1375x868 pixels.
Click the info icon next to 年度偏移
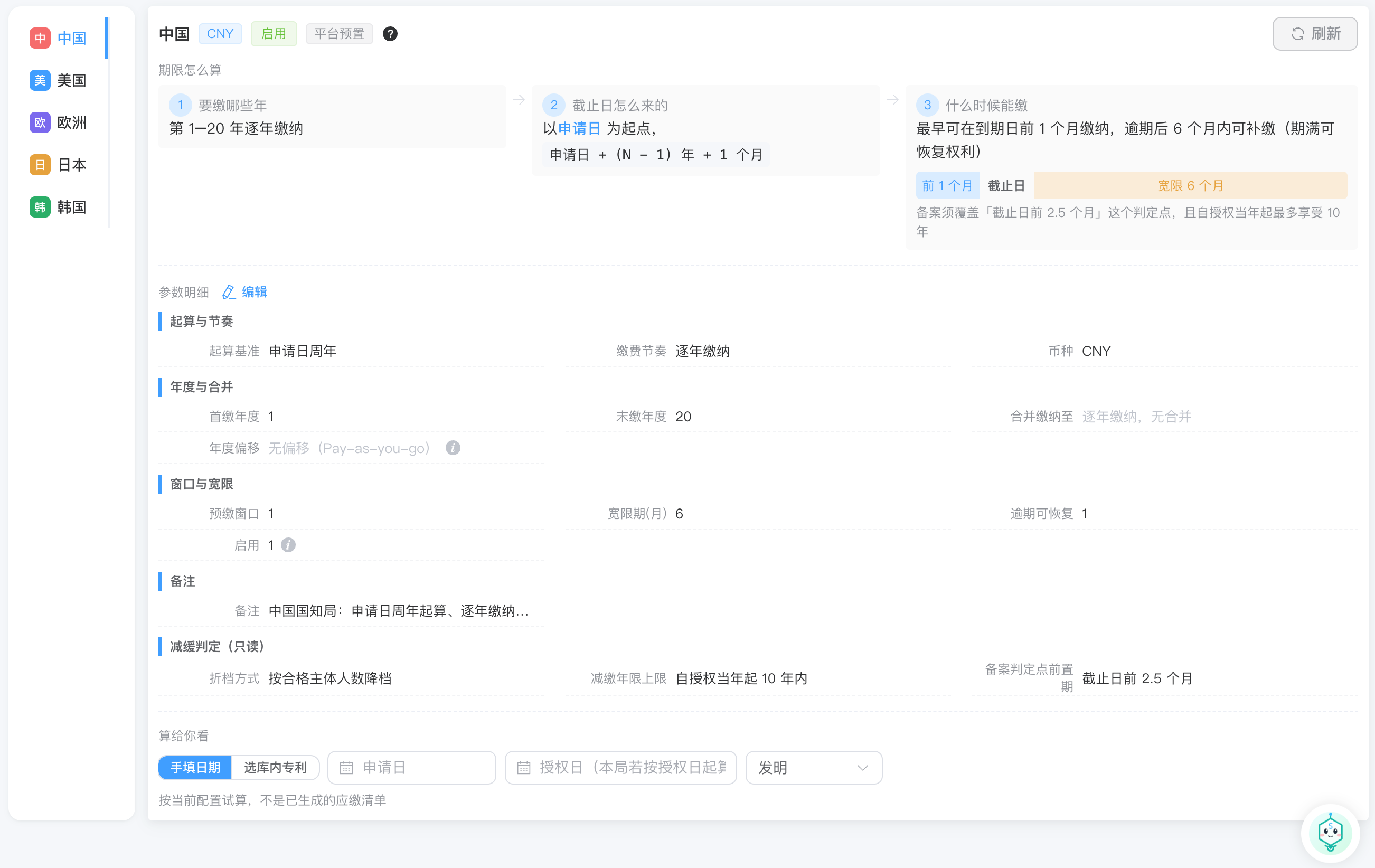click(x=453, y=448)
